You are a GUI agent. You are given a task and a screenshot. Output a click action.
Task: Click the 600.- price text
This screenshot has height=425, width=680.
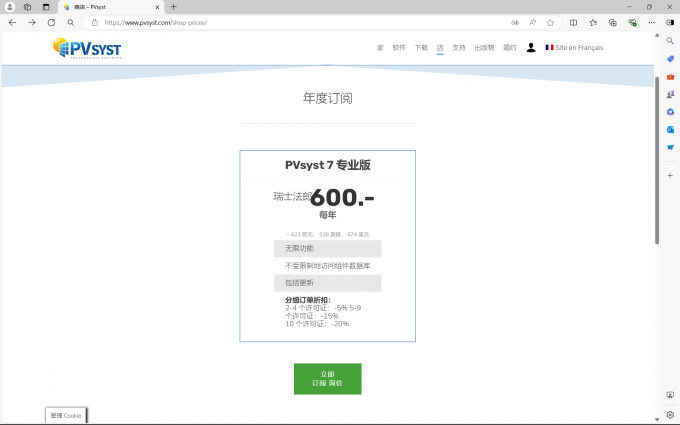(342, 198)
